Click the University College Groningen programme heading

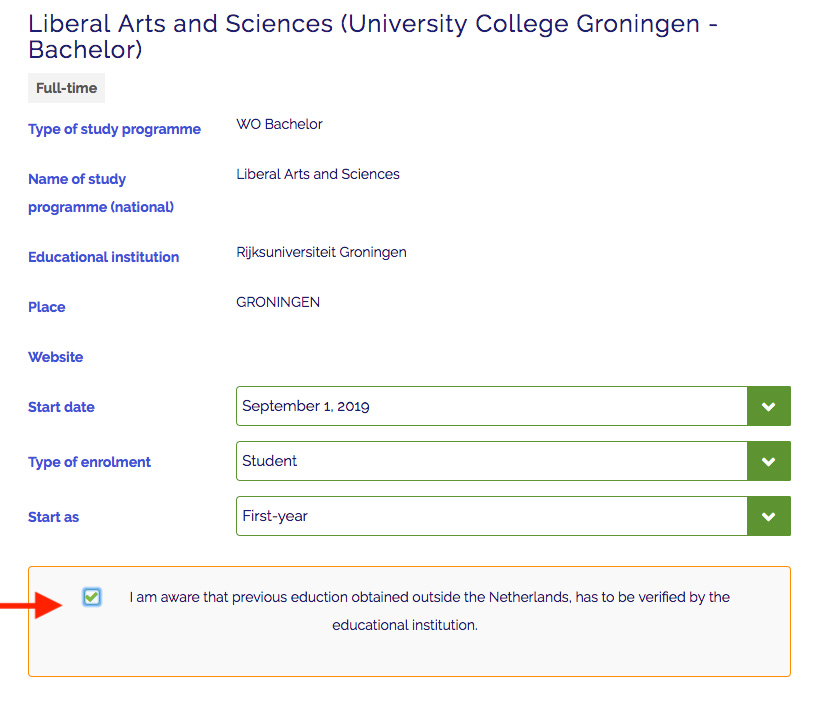pyautogui.click(x=372, y=36)
